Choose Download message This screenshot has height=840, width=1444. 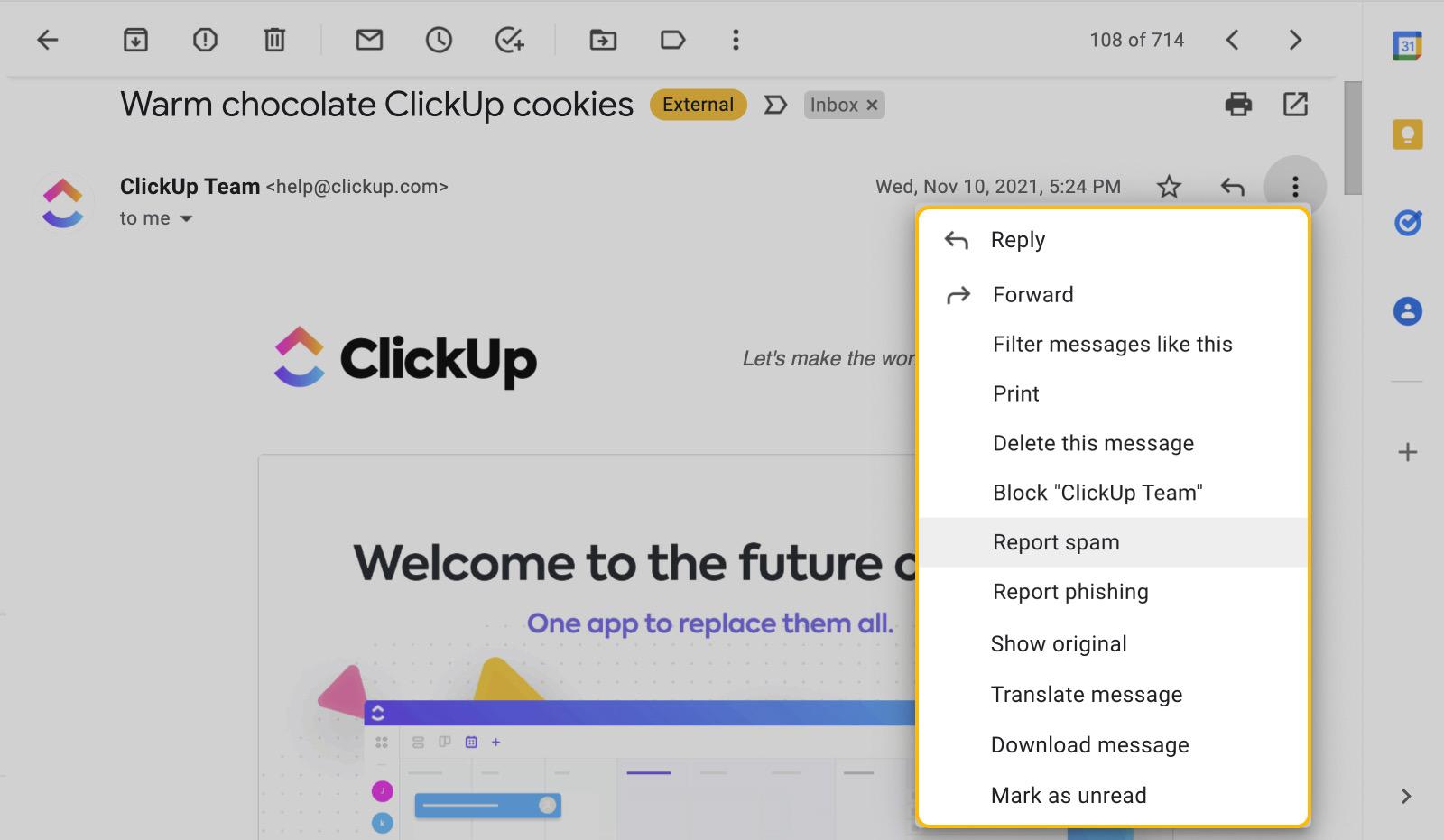pos(1113,745)
